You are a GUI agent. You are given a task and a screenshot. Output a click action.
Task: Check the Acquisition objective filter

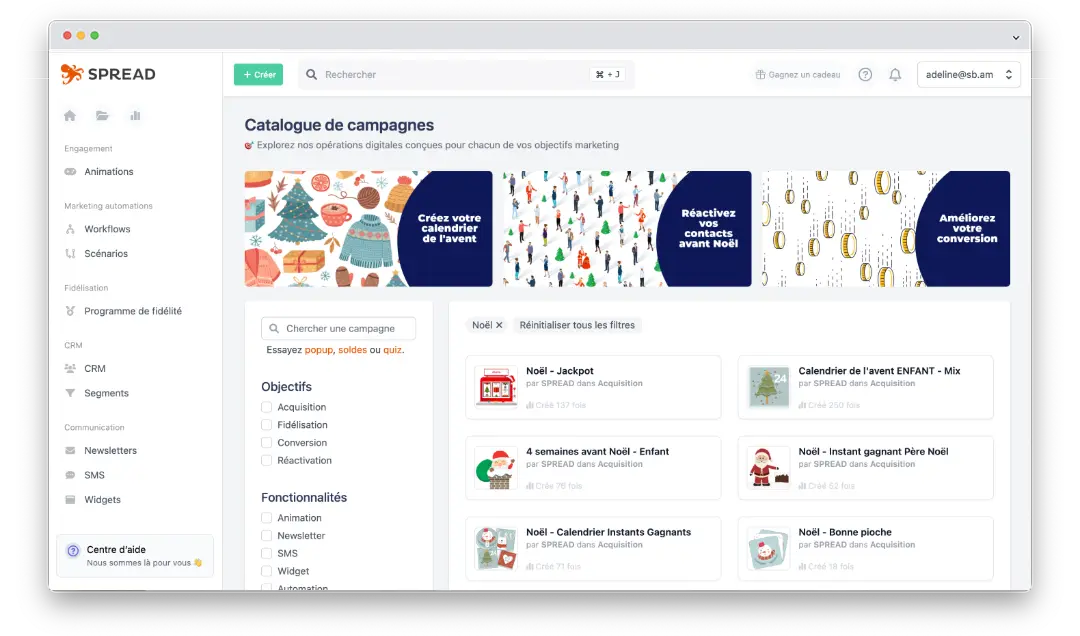coord(266,407)
